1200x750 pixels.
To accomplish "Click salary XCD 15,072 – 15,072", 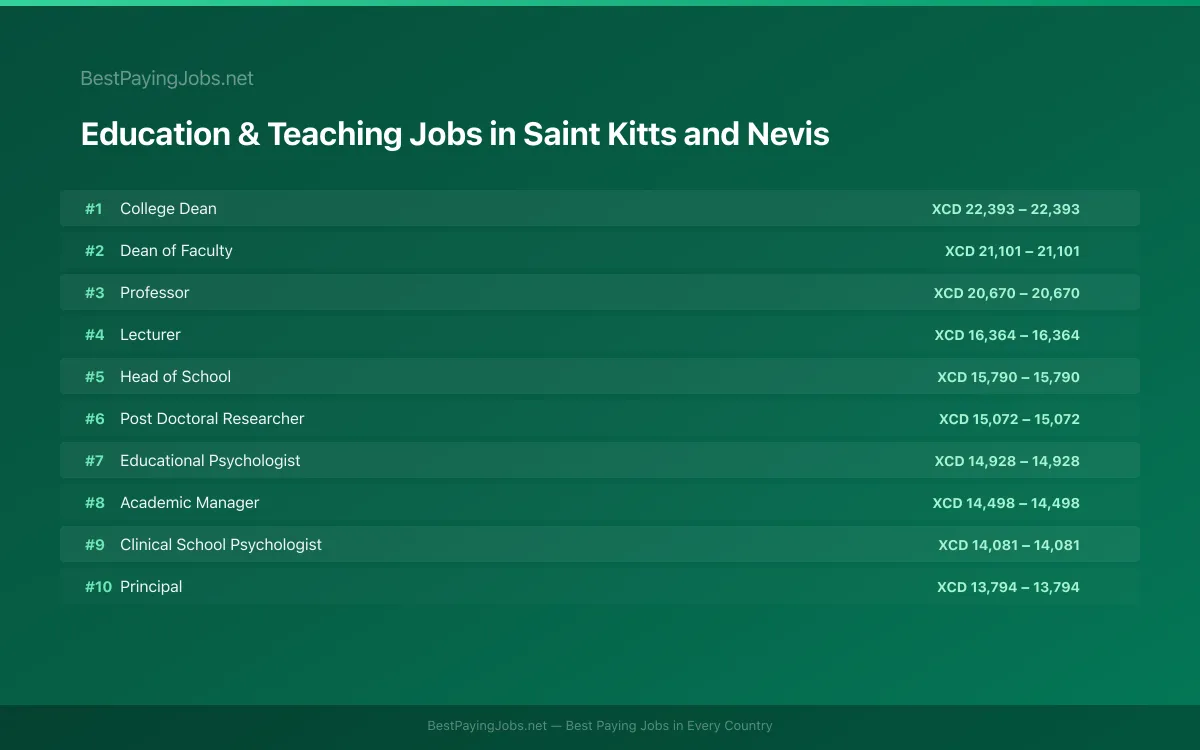I will click(x=1009, y=419).
